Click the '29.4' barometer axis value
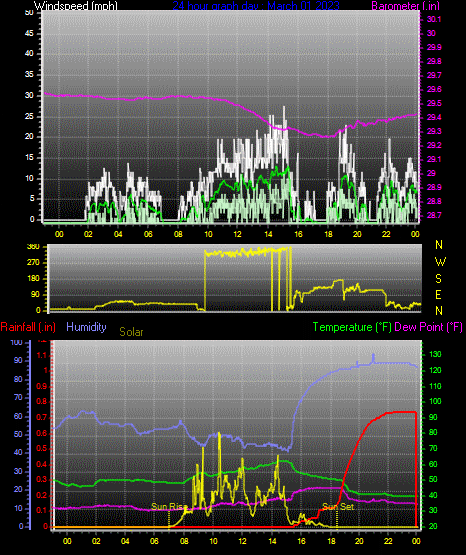The width and height of the screenshot is (466, 555). pos(434,117)
